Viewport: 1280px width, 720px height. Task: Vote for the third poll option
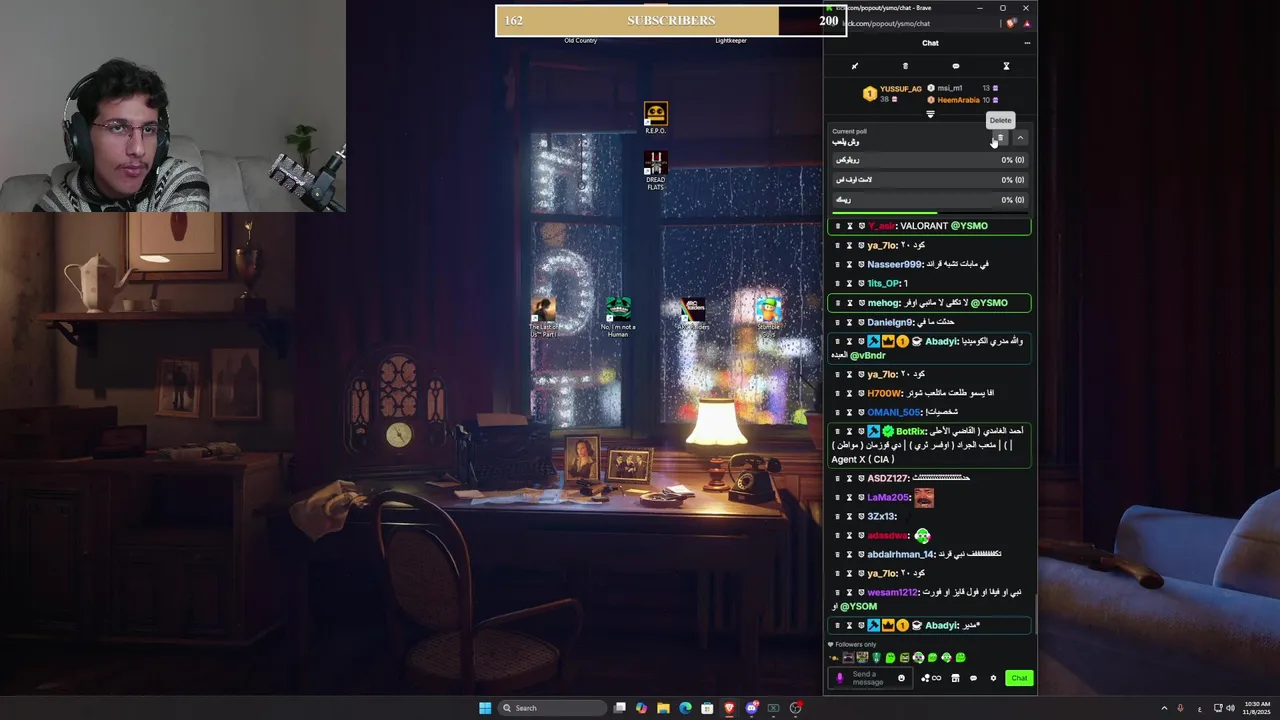click(930, 200)
